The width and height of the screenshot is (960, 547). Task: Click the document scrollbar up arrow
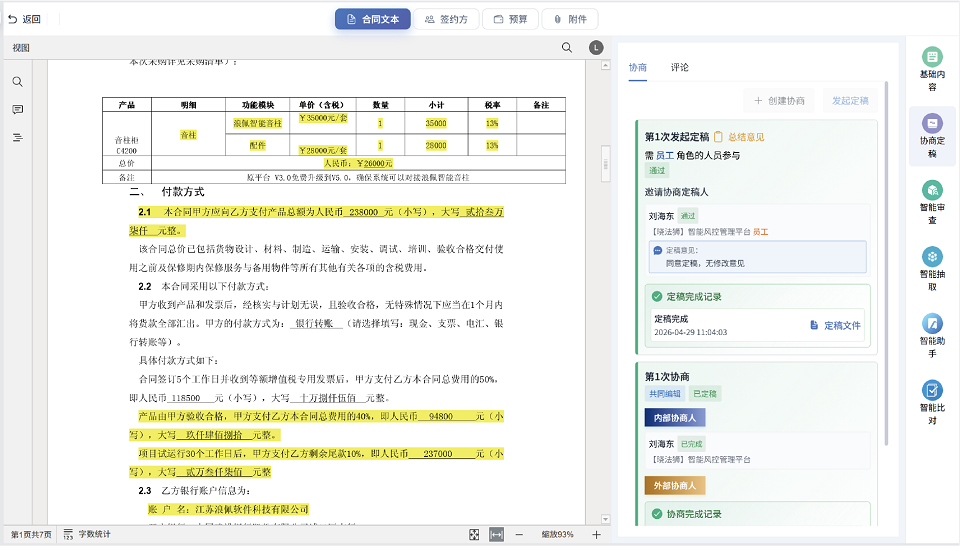pyautogui.click(x=606, y=65)
